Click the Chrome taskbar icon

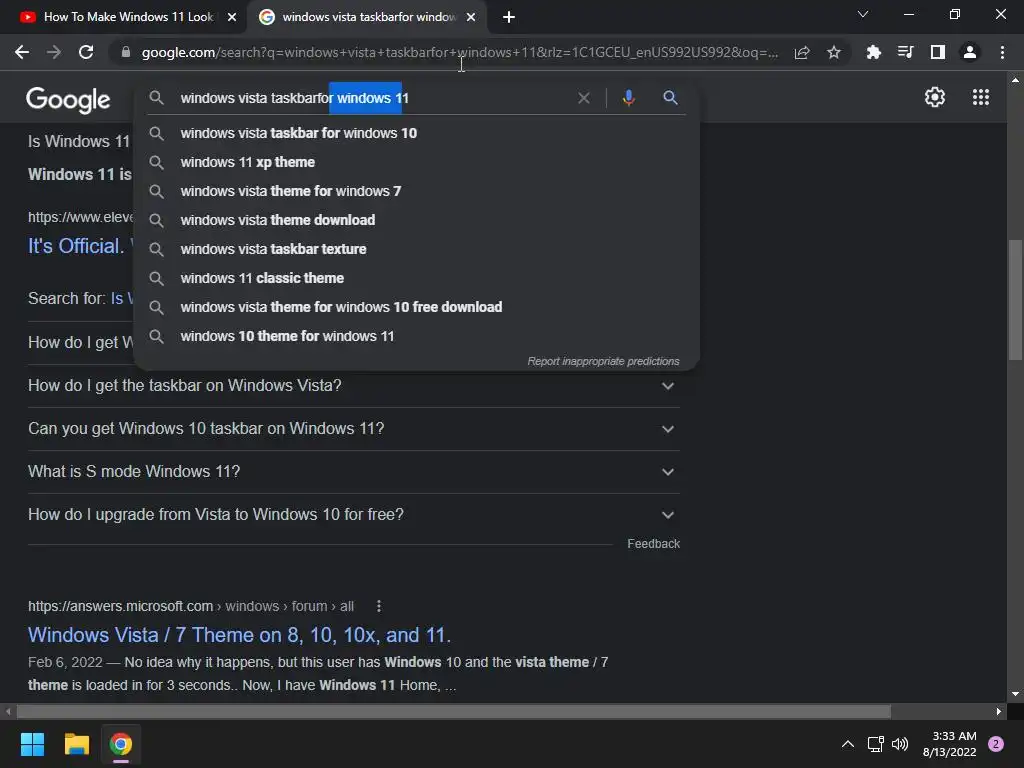coord(121,744)
